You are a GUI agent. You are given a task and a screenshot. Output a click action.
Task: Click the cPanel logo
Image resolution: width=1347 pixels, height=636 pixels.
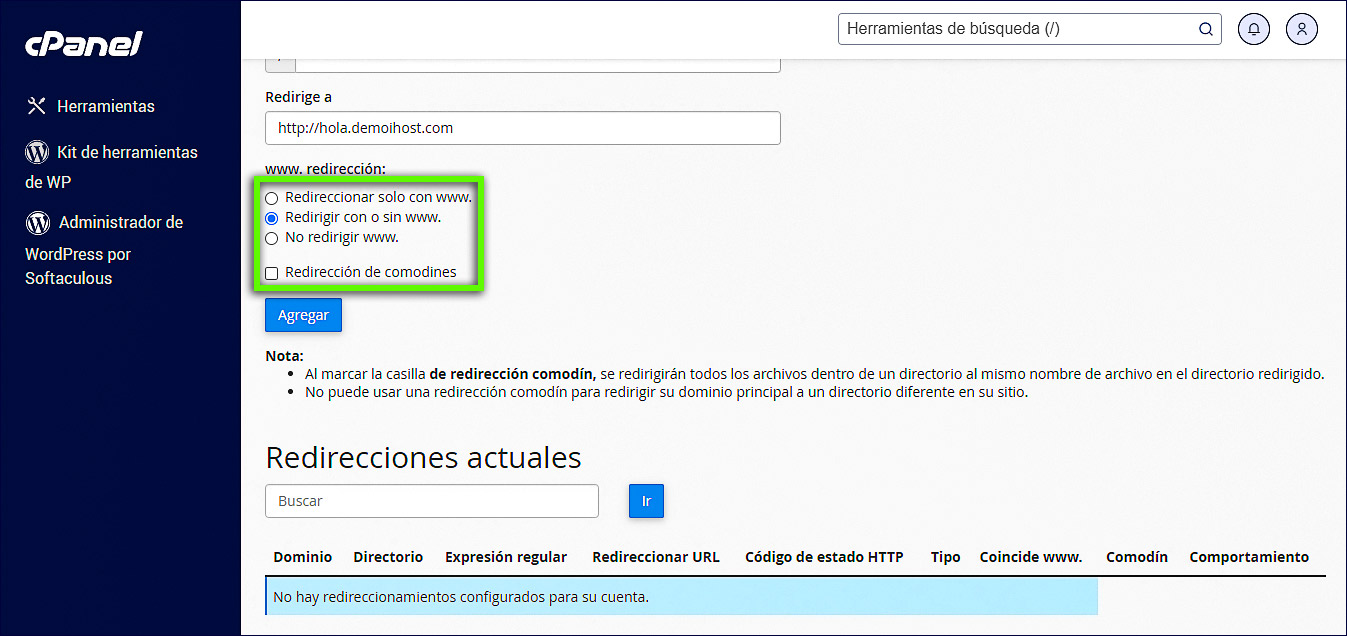coord(83,42)
